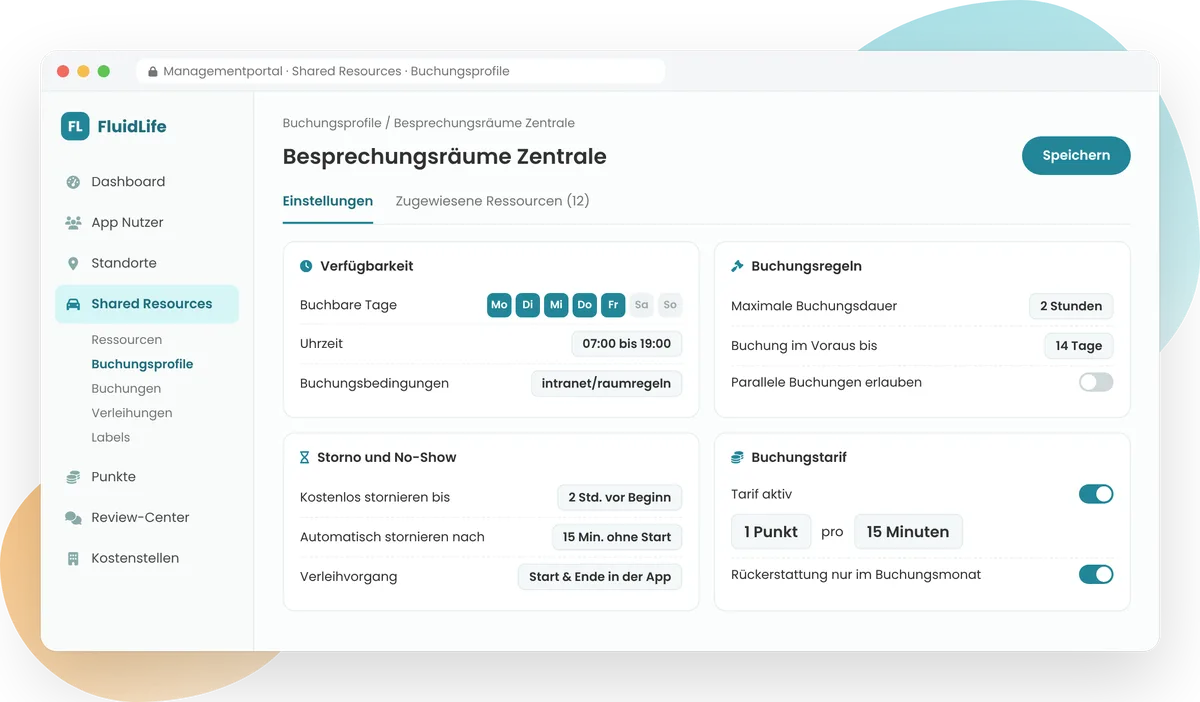1200x702 pixels.
Task: Switch to Einstellungen tab
Action: pos(328,201)
